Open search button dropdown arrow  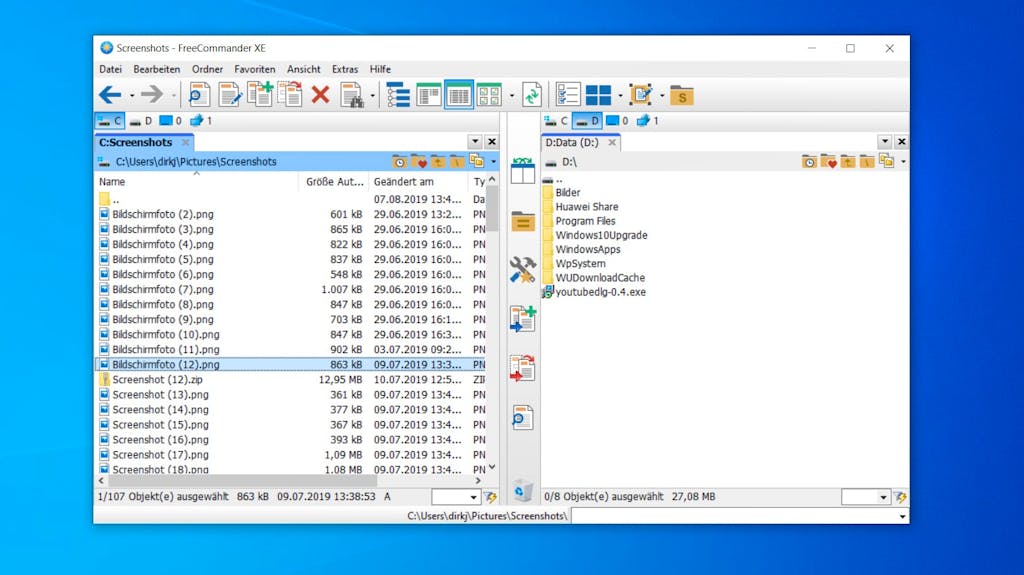[x=373, y=96]
